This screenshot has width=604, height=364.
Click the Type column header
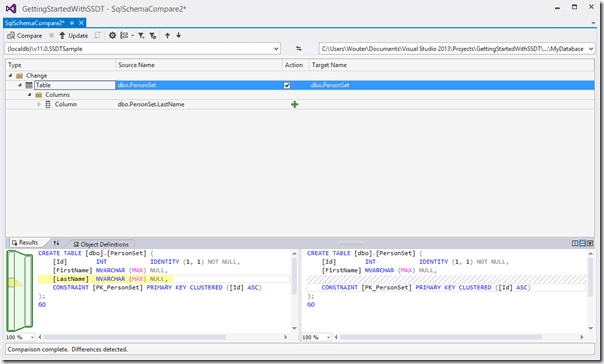pyautogui.click(x=60, y=65)
